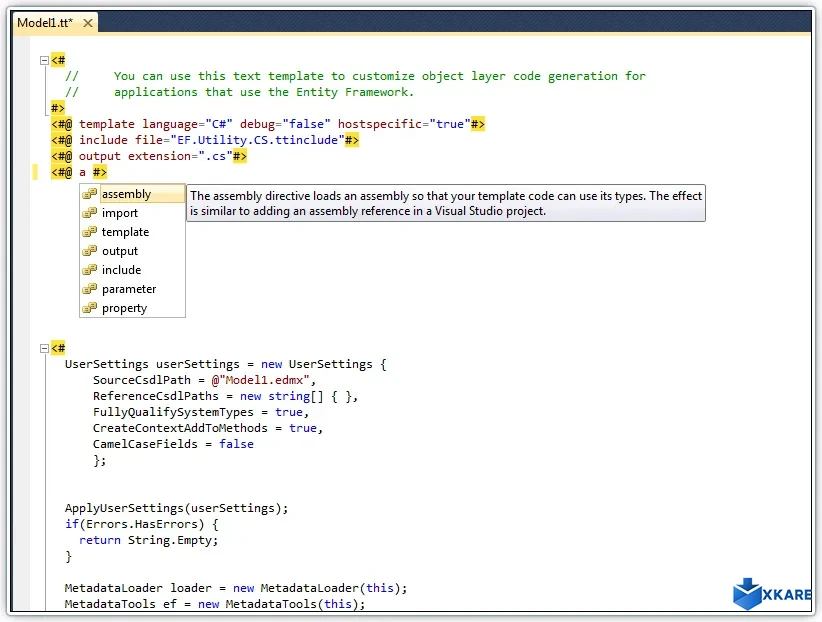Click the icon beside the assembly suggestion

[90, 194]
